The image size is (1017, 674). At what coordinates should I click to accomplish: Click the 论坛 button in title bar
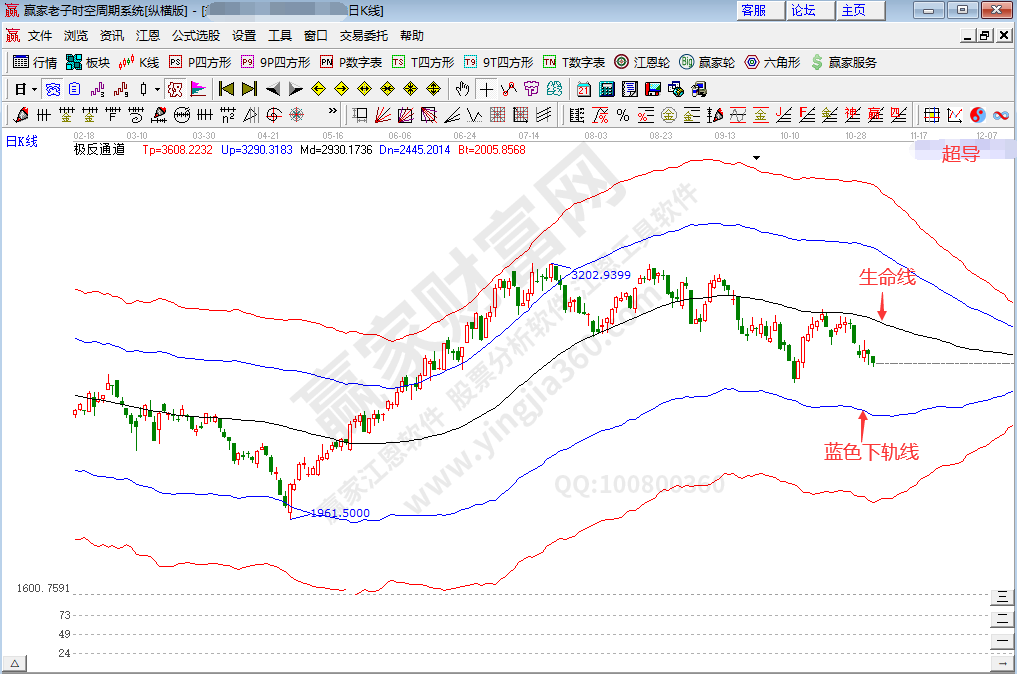coord(803,10)
